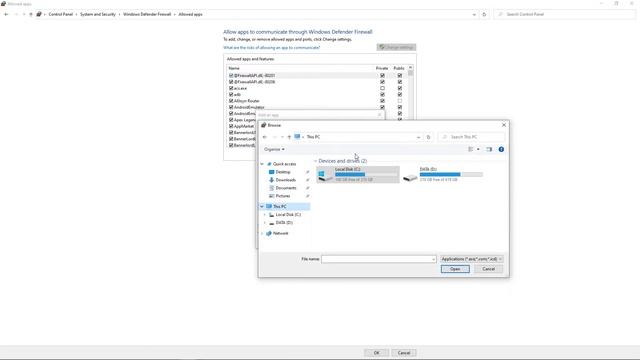640x360 pixels.
Task: Toggle the @FirewallAPI.dll,-80206 app checkbox
Action: click(231, 82)
